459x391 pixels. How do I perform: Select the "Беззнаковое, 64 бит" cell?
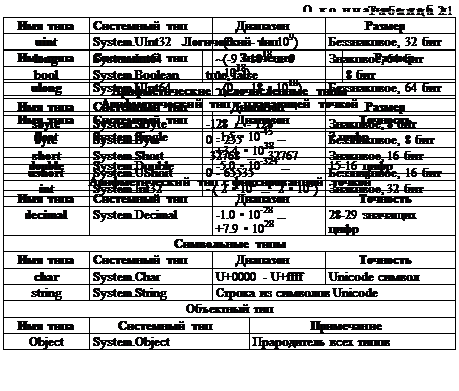[x=390, y=88]
